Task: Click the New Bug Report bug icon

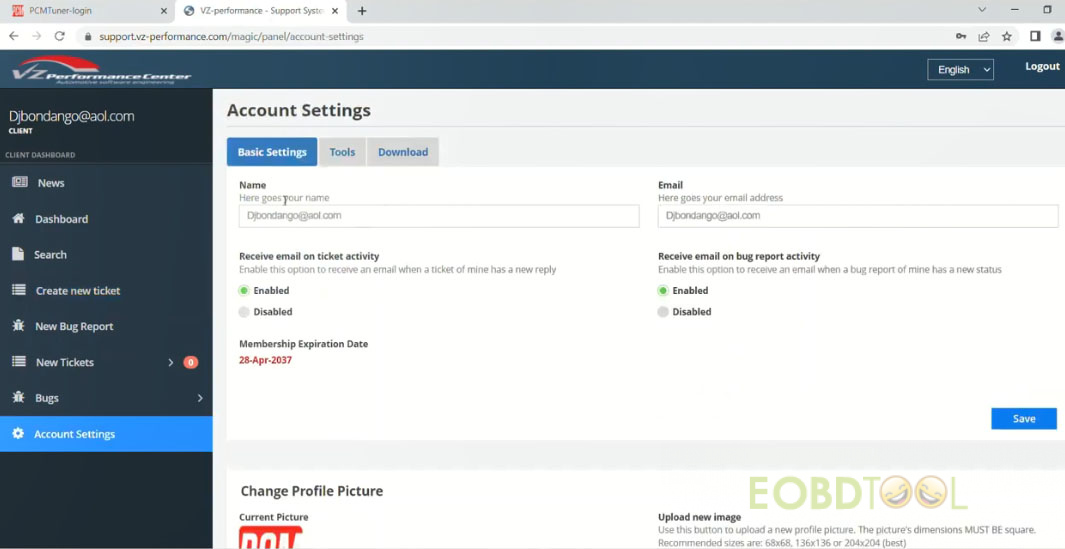Action: point(18,326)
